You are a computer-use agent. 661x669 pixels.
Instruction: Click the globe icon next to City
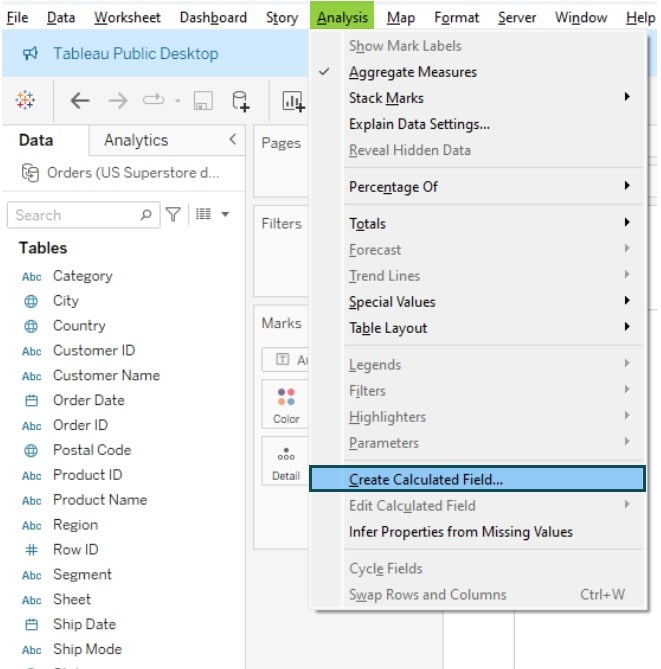pyautogui.click(x=31, y=301)
